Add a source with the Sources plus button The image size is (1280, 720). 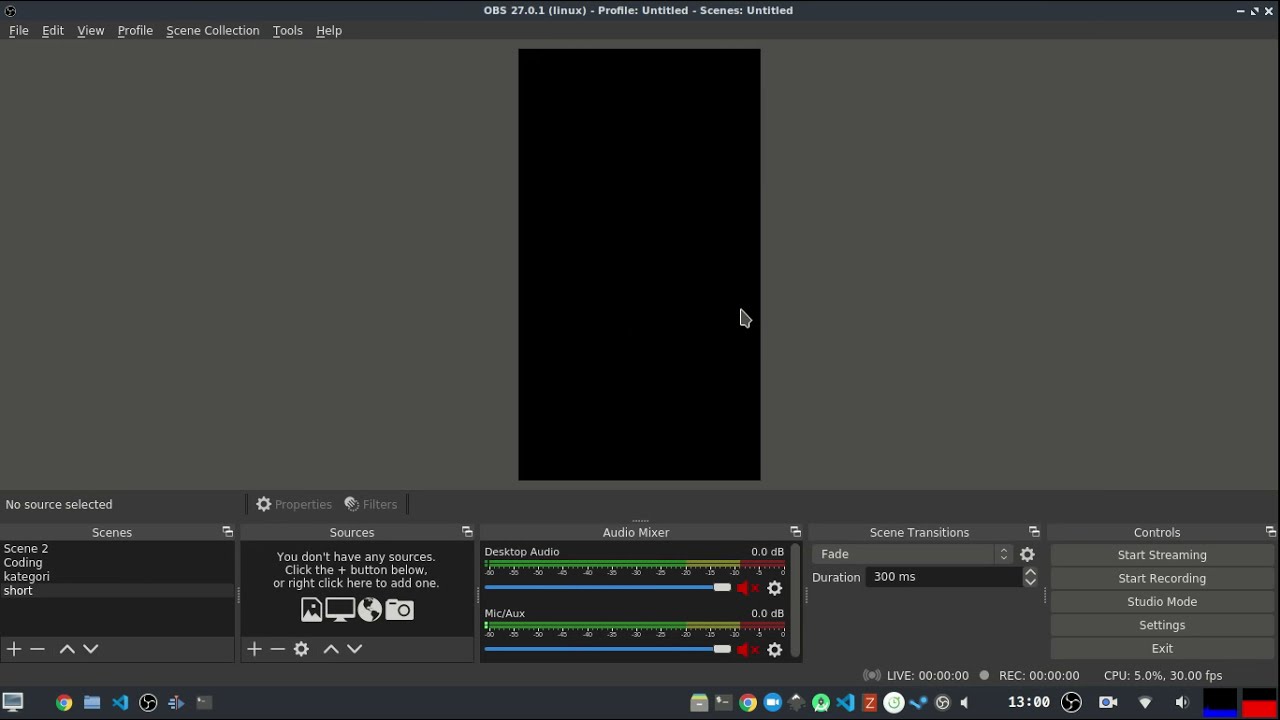254,649
